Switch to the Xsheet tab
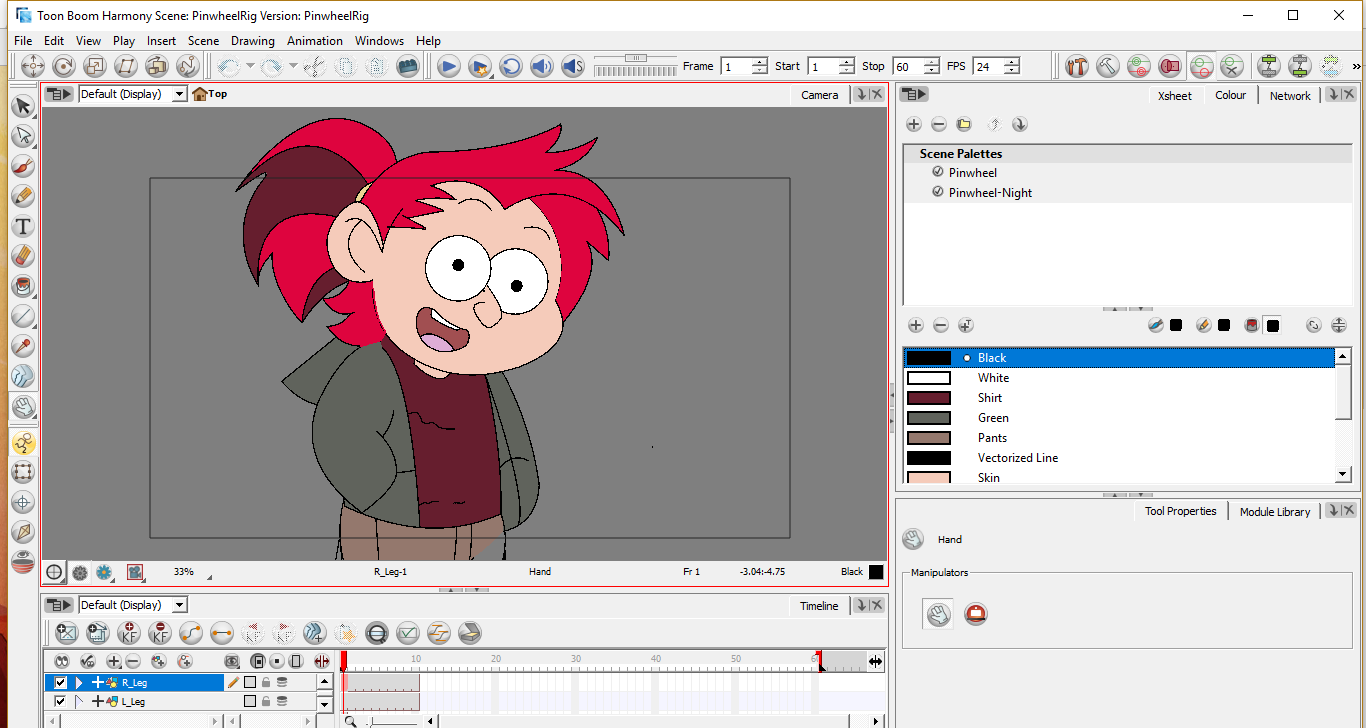This screenshot has width=1366, height=728. click(x=1175, y=95)
